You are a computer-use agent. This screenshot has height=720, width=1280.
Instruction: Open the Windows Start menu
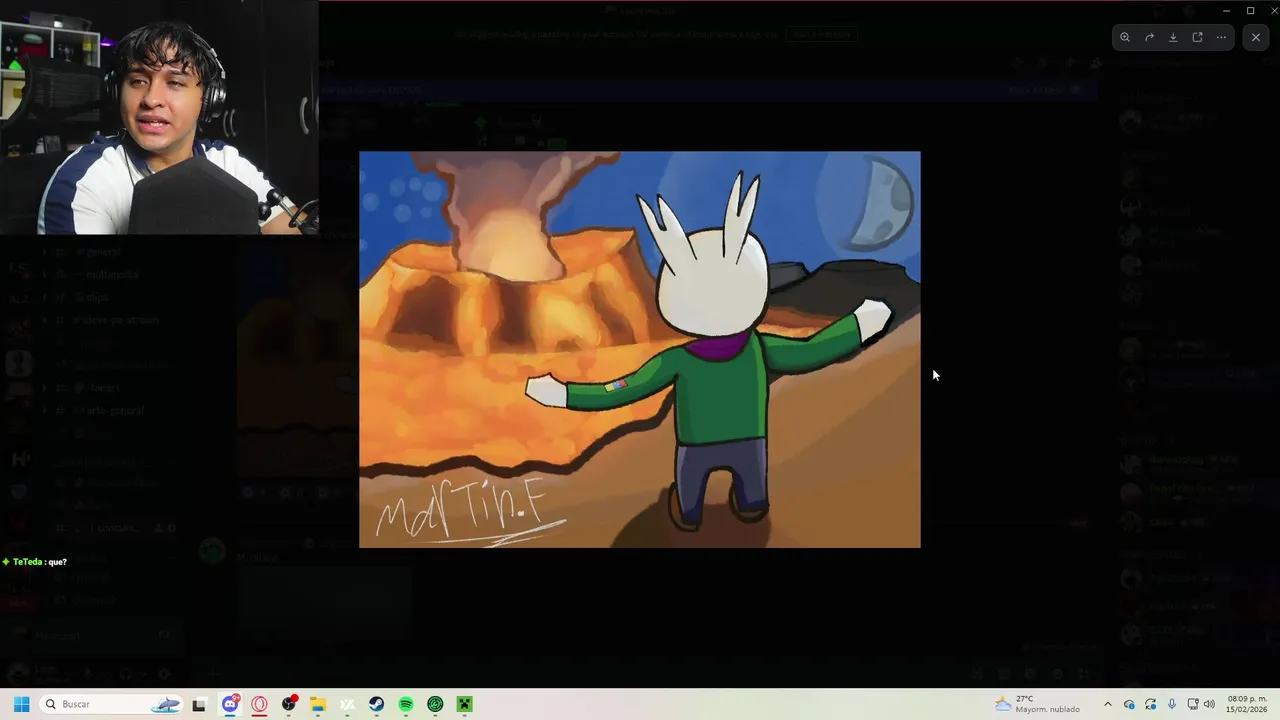coord(21,704)
